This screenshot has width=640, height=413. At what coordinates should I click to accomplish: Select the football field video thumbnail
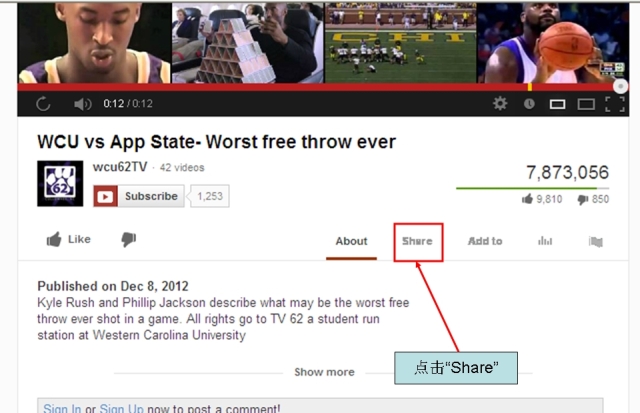[401, 42]
